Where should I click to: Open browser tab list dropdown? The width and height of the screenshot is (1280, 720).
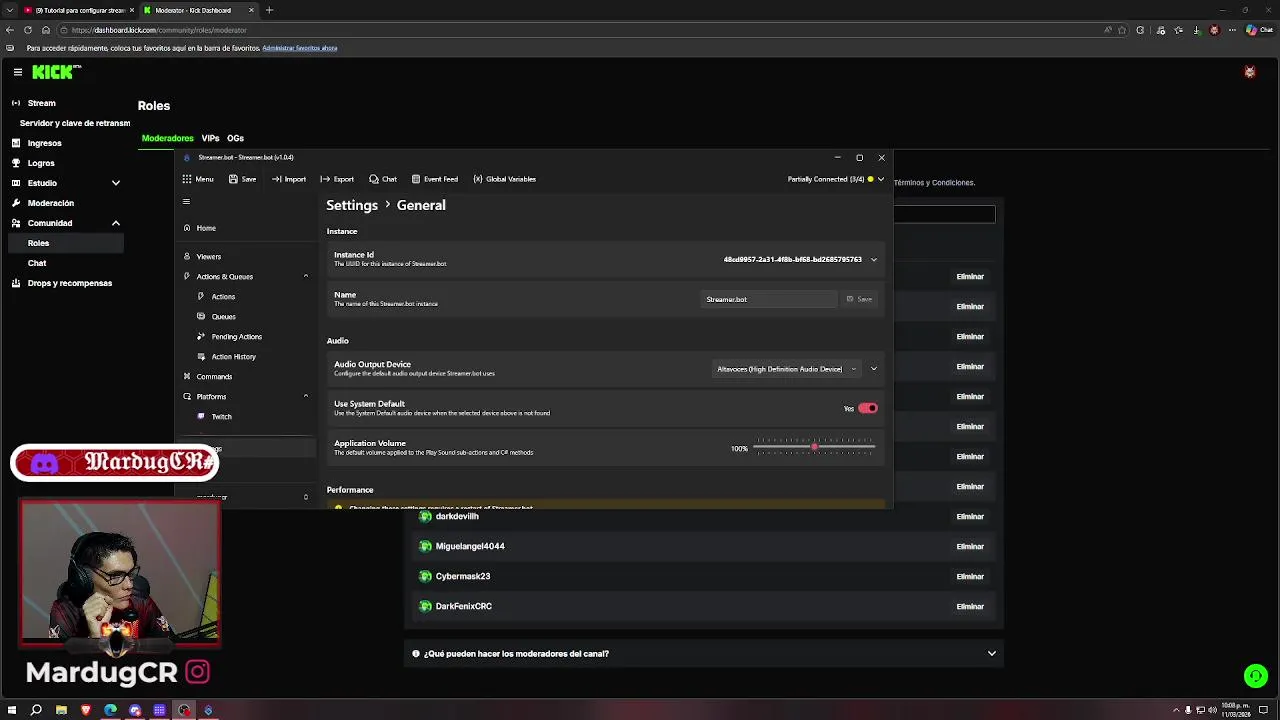pos(10,10)
